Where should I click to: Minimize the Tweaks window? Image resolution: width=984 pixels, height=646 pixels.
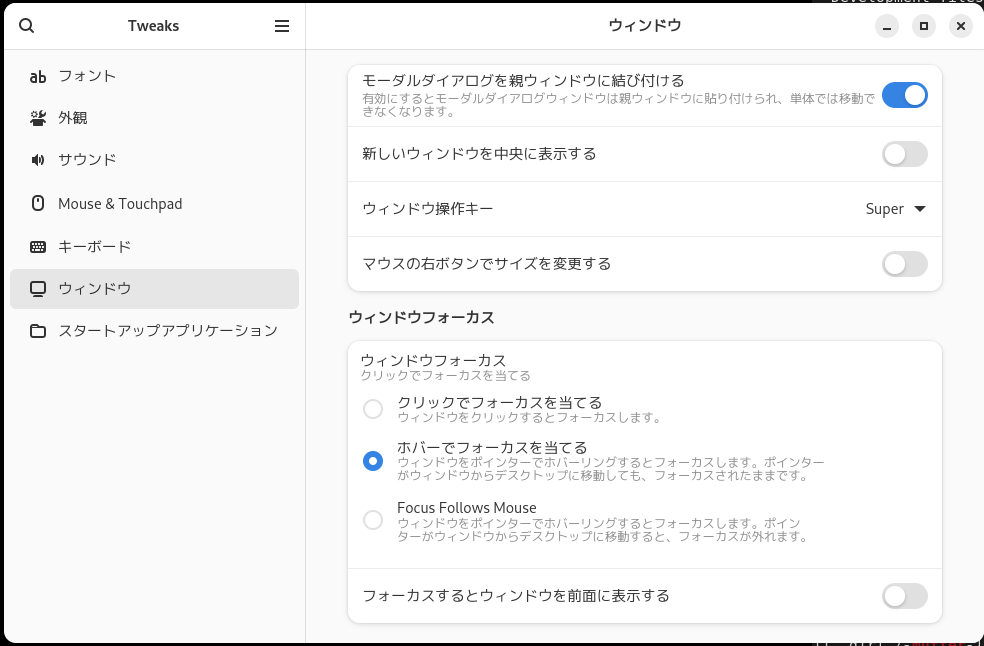click(x=887, y=26)
